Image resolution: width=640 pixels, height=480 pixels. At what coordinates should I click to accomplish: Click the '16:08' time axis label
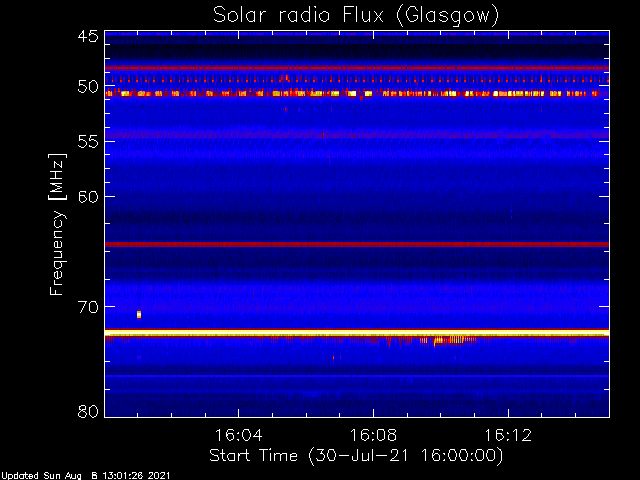click(x=373, y=435)
